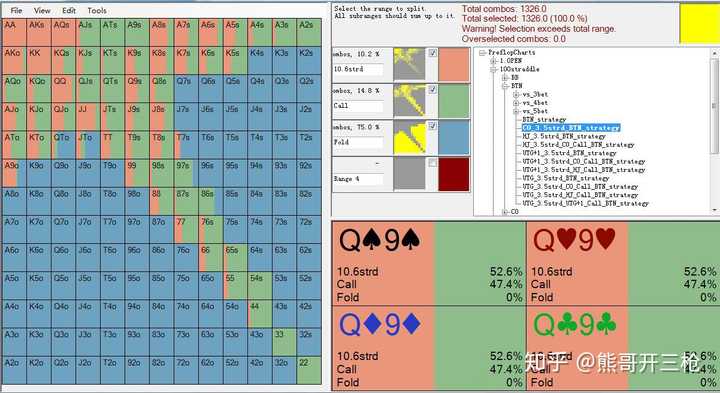The image size is (720, 393).
Task: Click the 10.6strd range name field
Action: coord(358,69)
